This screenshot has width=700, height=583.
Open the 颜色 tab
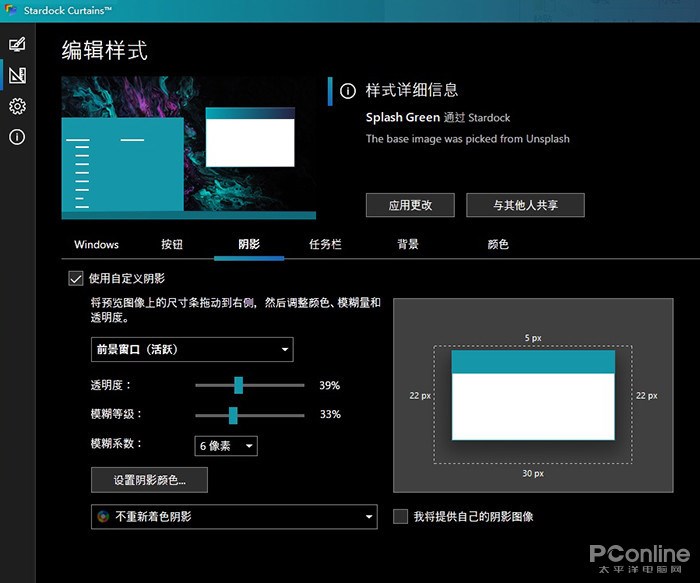tap(498, 244)
